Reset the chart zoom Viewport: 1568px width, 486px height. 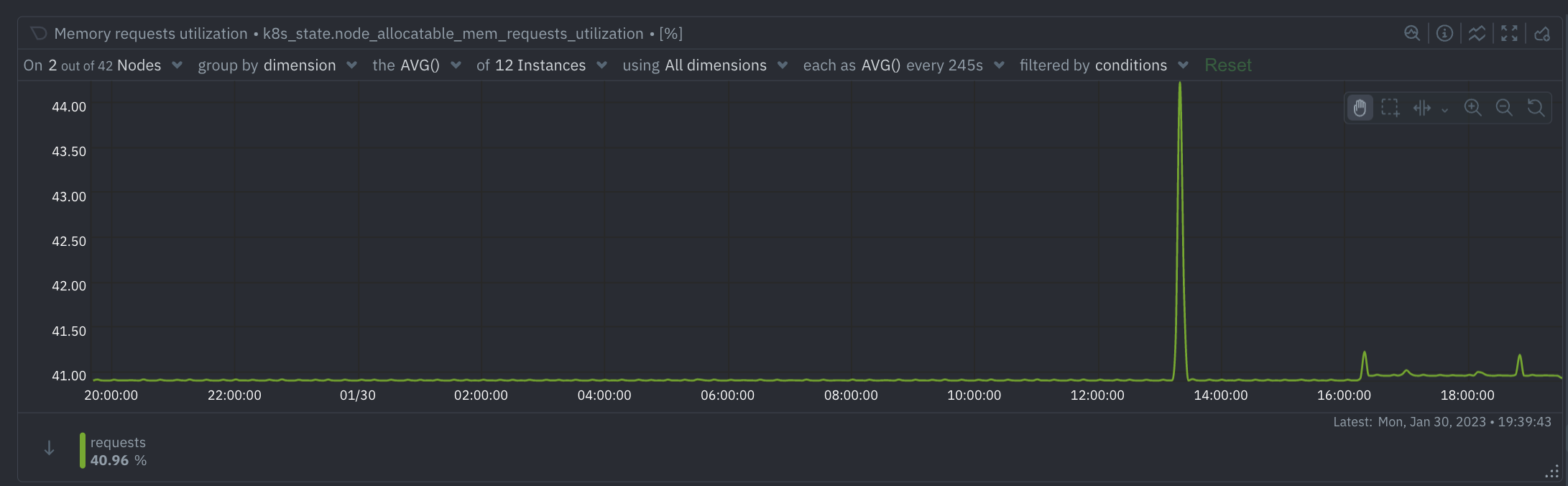[1536, 108]
